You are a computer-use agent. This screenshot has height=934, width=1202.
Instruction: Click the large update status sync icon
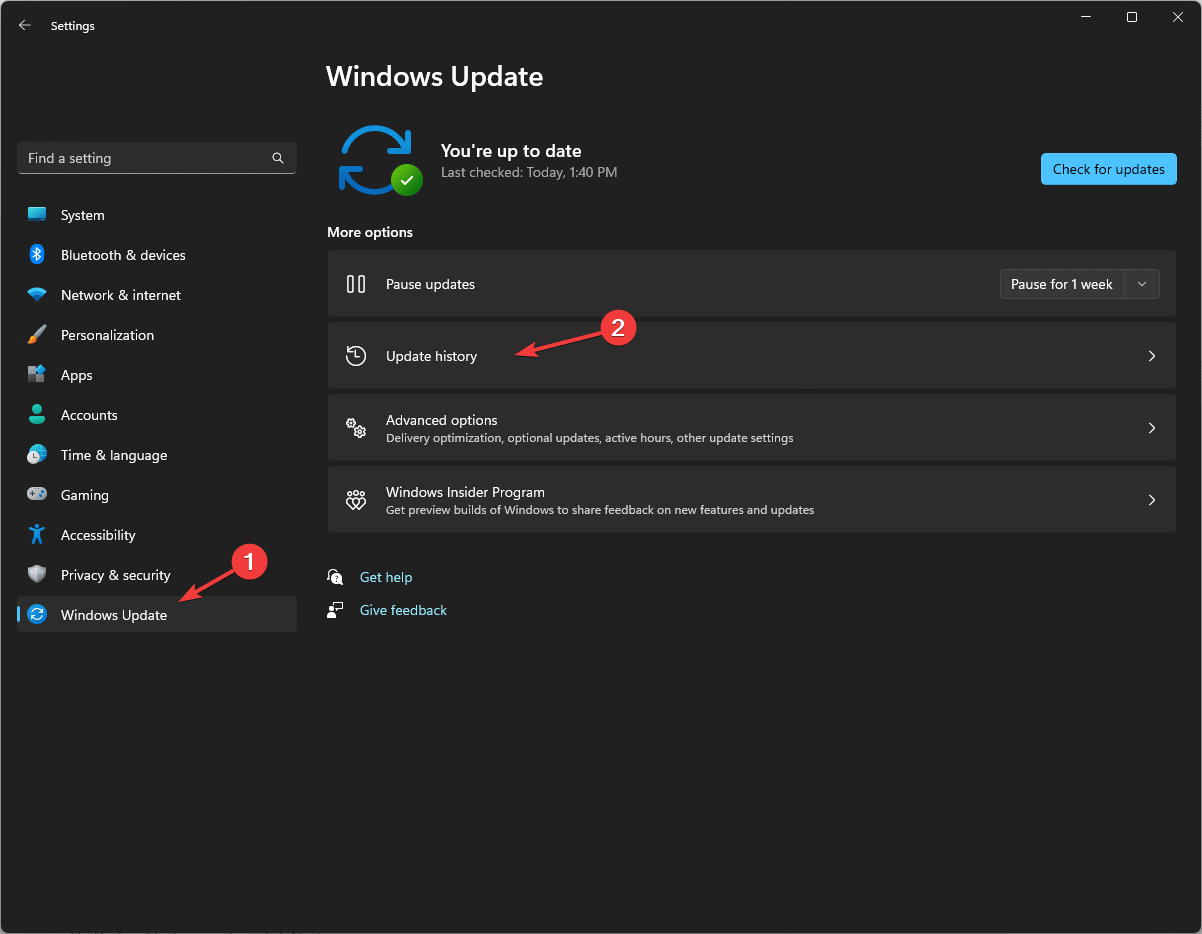point(379,159)
